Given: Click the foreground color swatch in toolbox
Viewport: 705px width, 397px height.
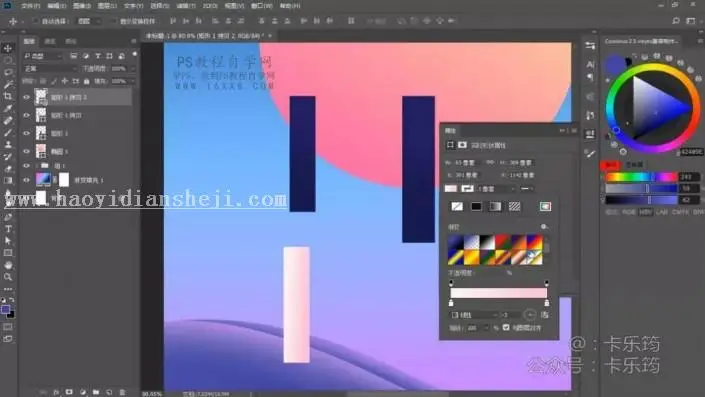Looking at the screenshot, I should 5,309.
